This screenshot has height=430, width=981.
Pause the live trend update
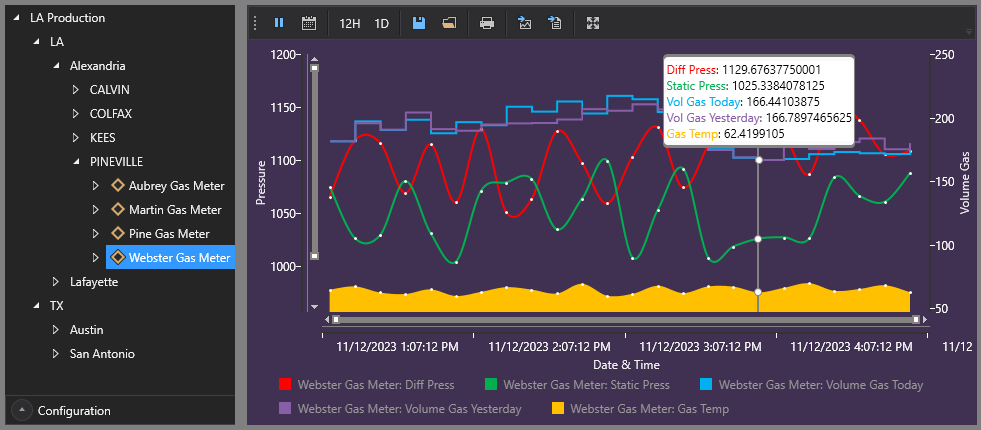pos(279,23)
